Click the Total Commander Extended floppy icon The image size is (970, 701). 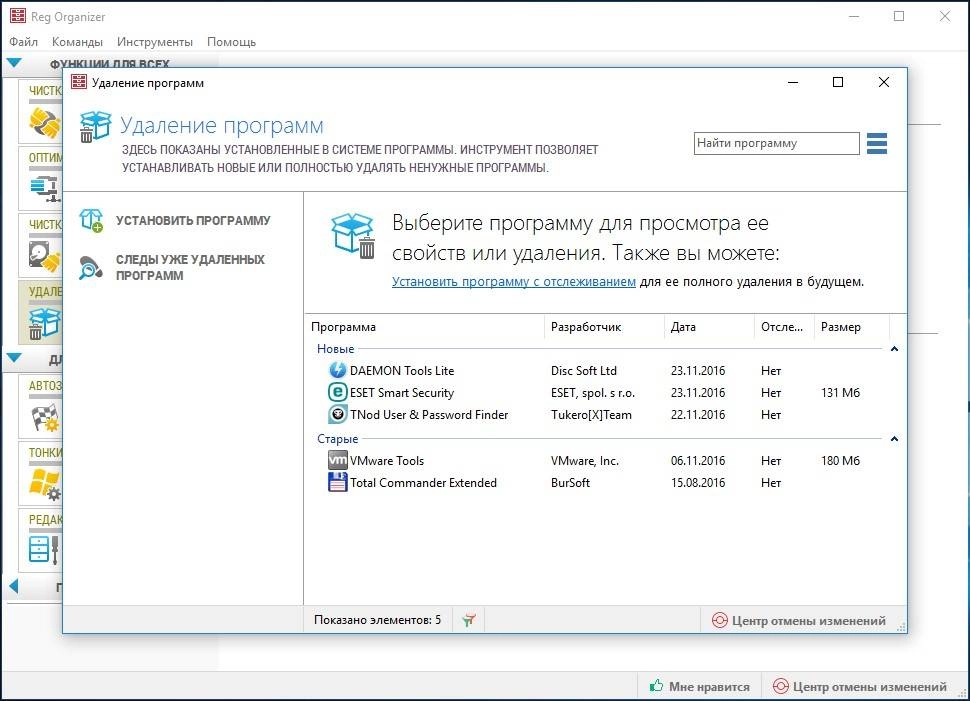pos(337,482)
